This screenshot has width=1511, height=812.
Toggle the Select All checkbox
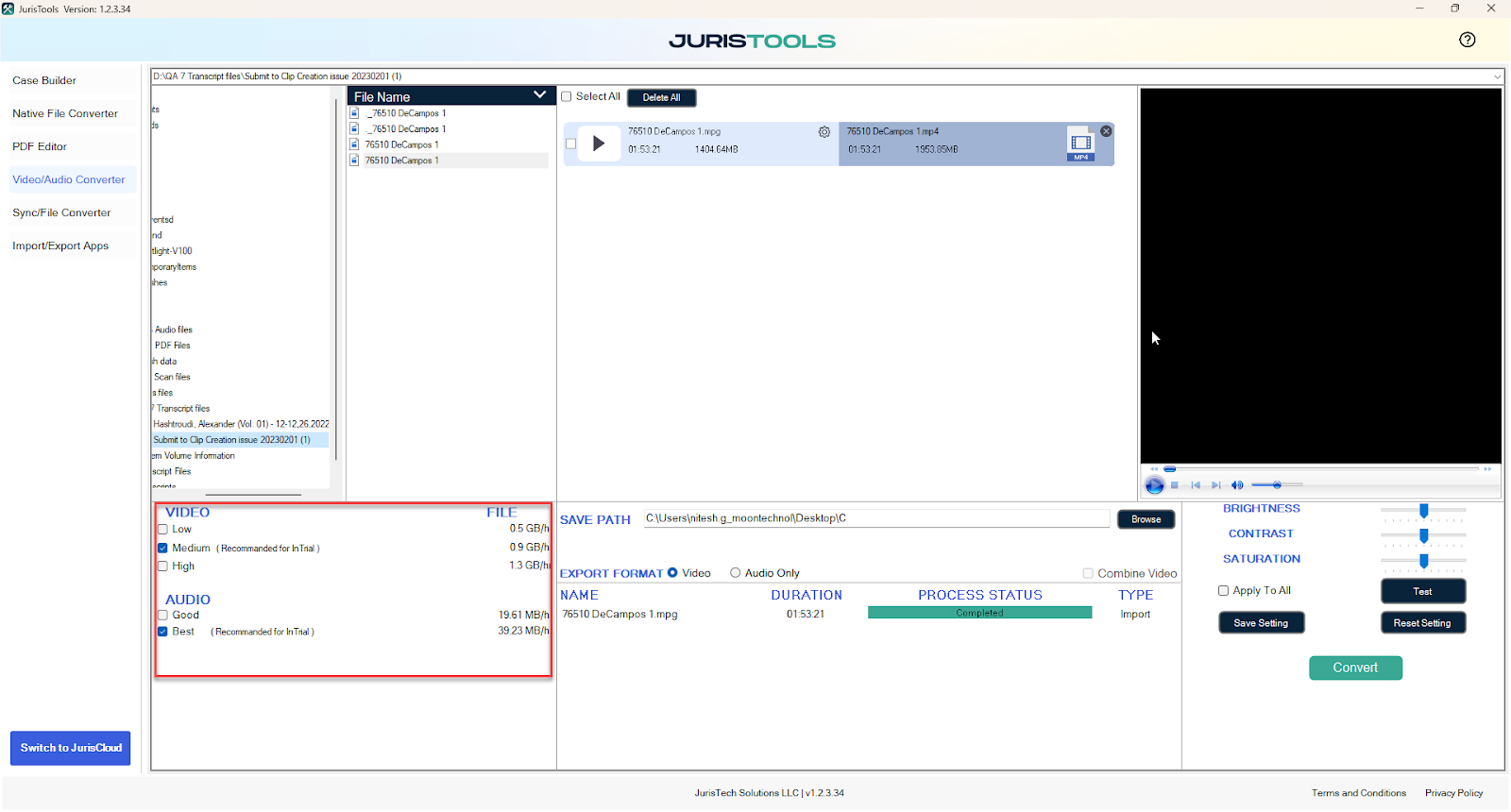(567, 96)
